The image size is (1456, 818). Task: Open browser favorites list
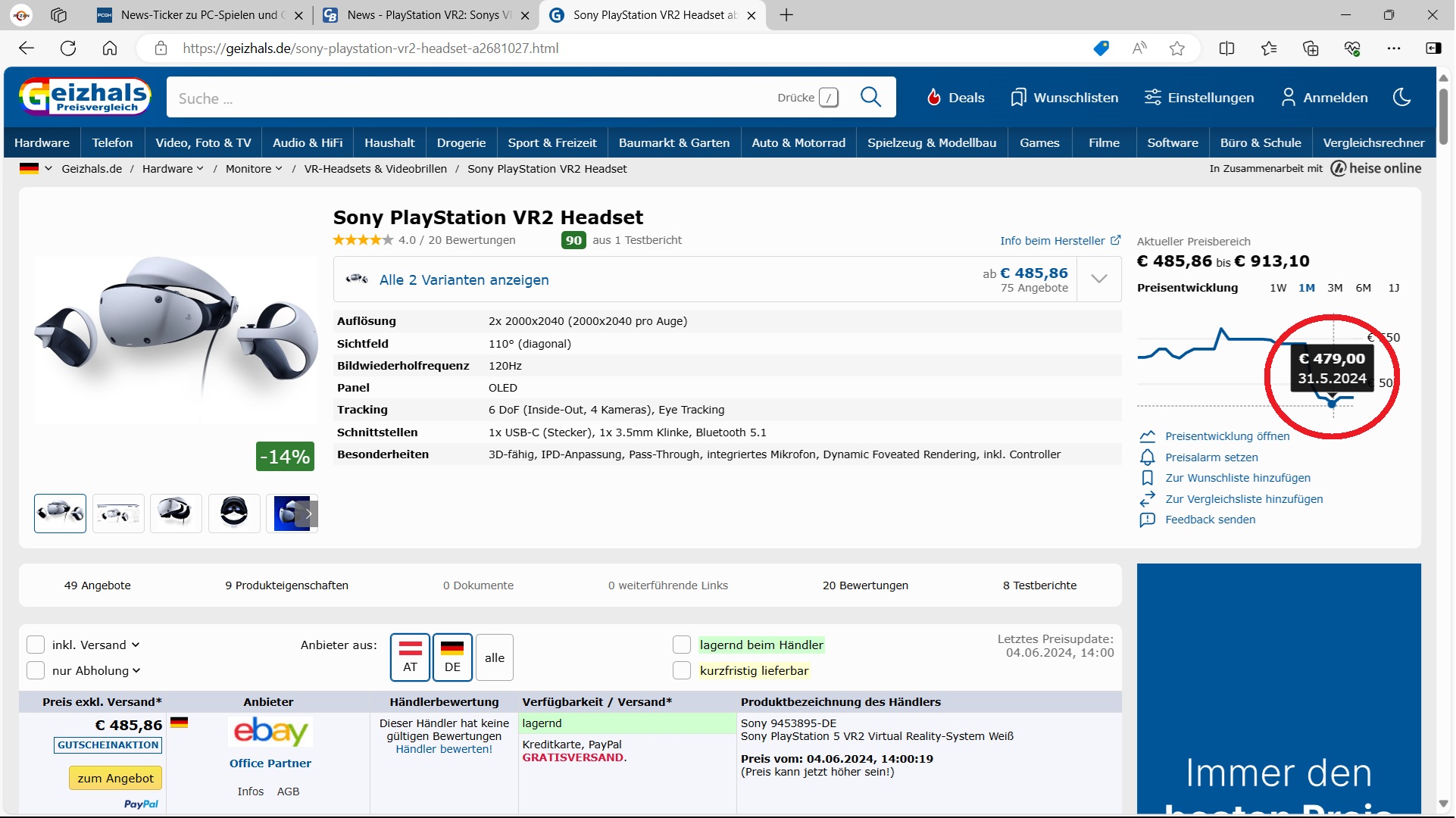coord(1269,48)
